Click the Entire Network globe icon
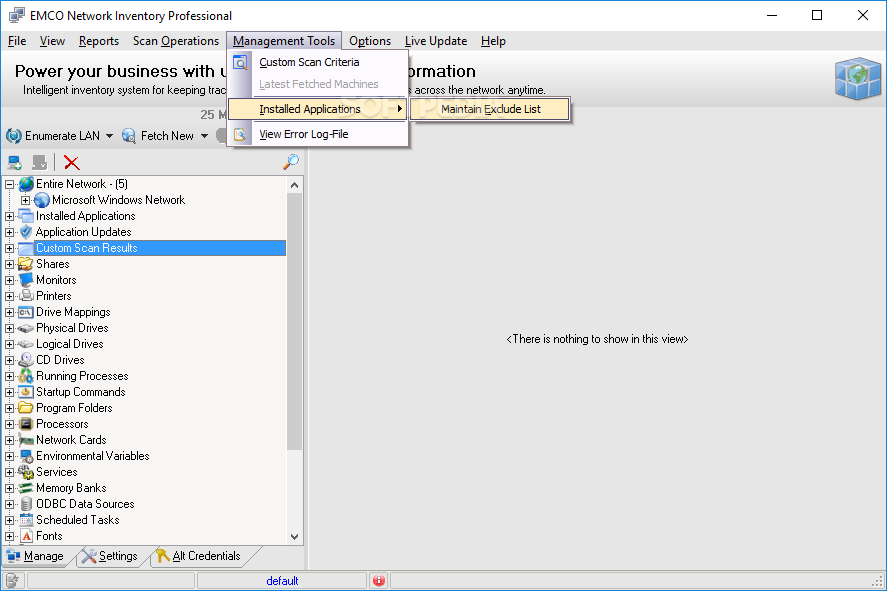 tap(26, 184)
